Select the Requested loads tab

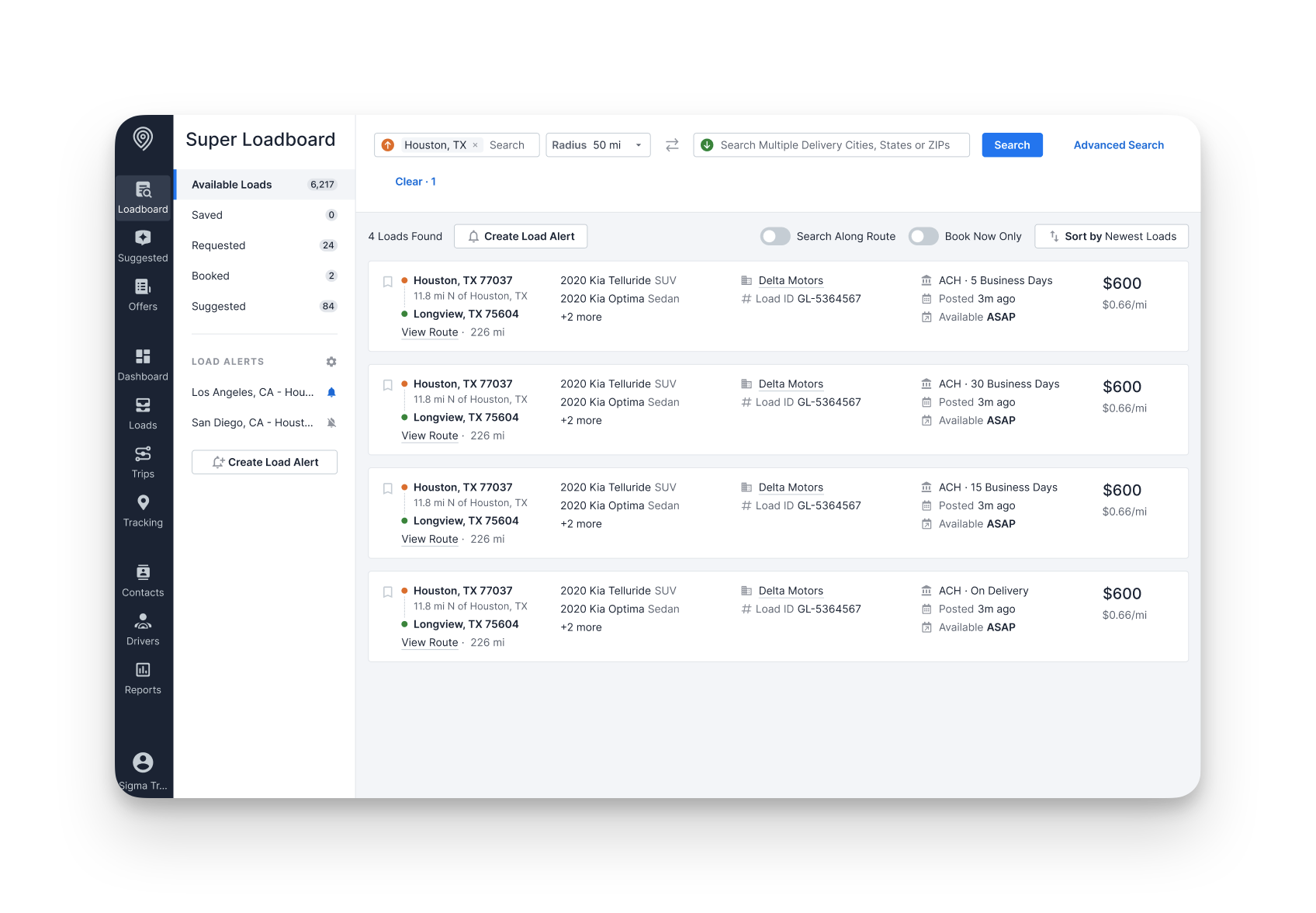click(x=265, y=245)
